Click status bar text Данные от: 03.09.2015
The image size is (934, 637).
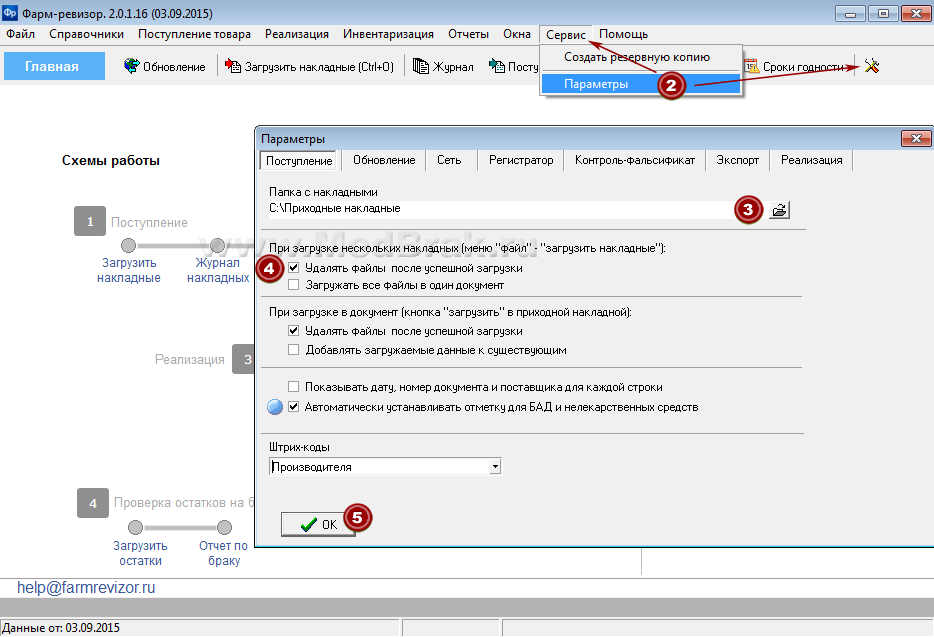(61, 627)
